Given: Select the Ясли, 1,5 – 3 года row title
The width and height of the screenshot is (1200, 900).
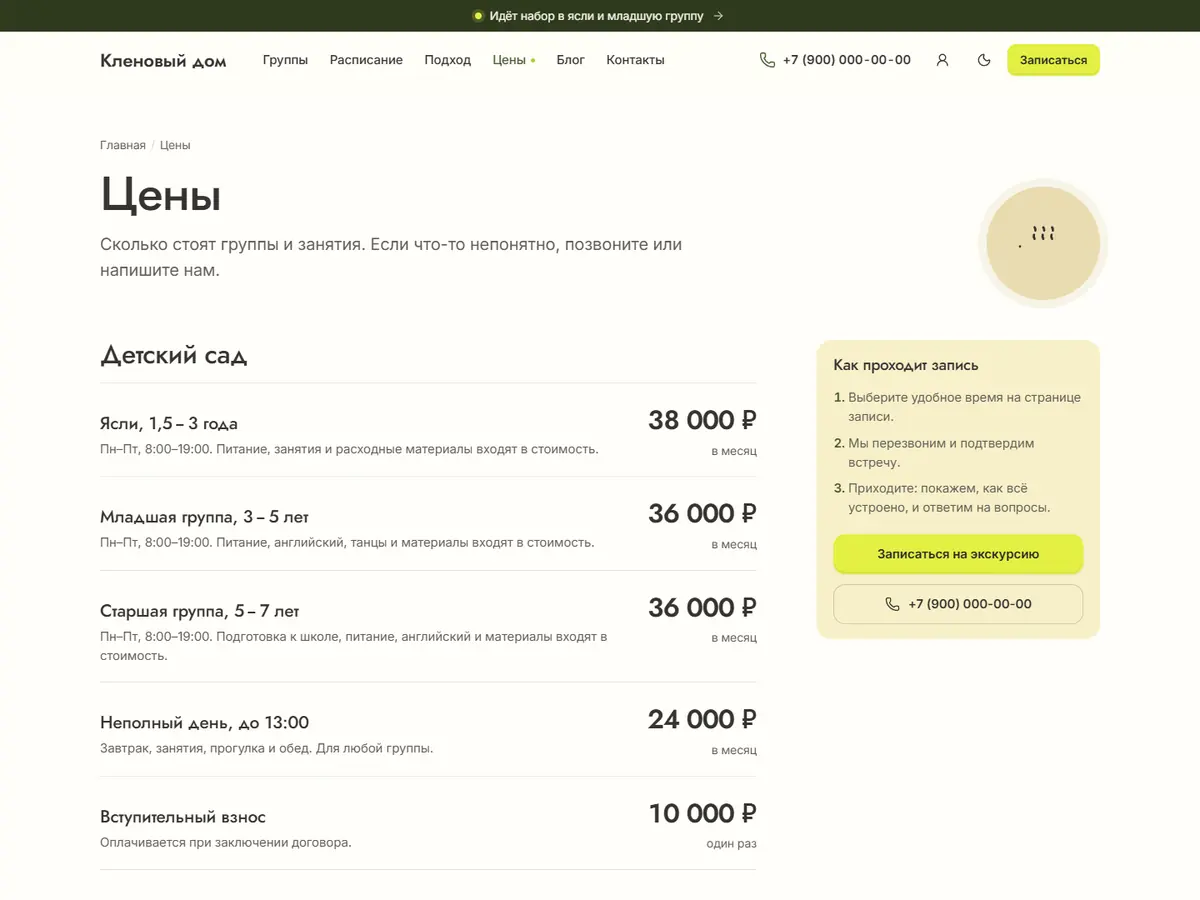Looking at the screenshot, I should [169, 423].
